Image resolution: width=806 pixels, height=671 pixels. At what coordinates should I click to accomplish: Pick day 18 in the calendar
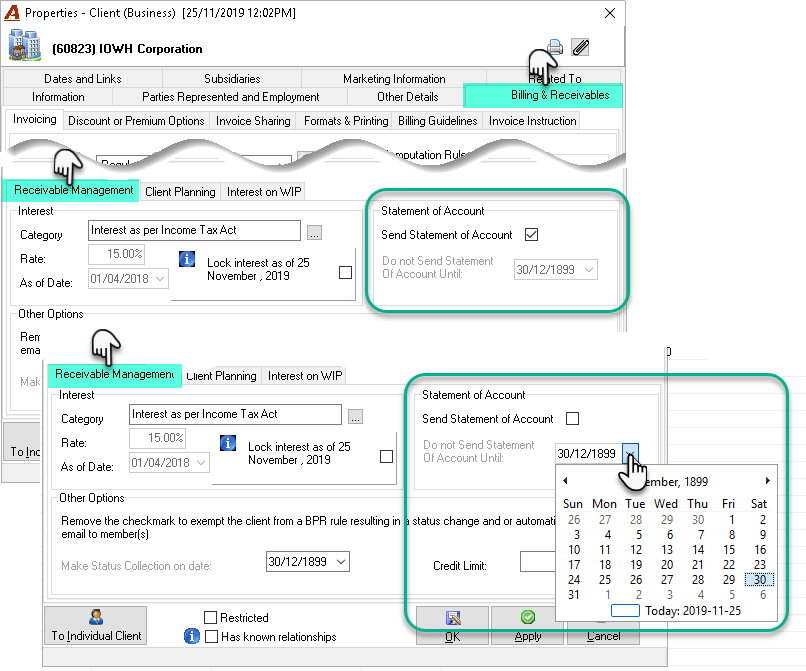click(x=605, y=565)
